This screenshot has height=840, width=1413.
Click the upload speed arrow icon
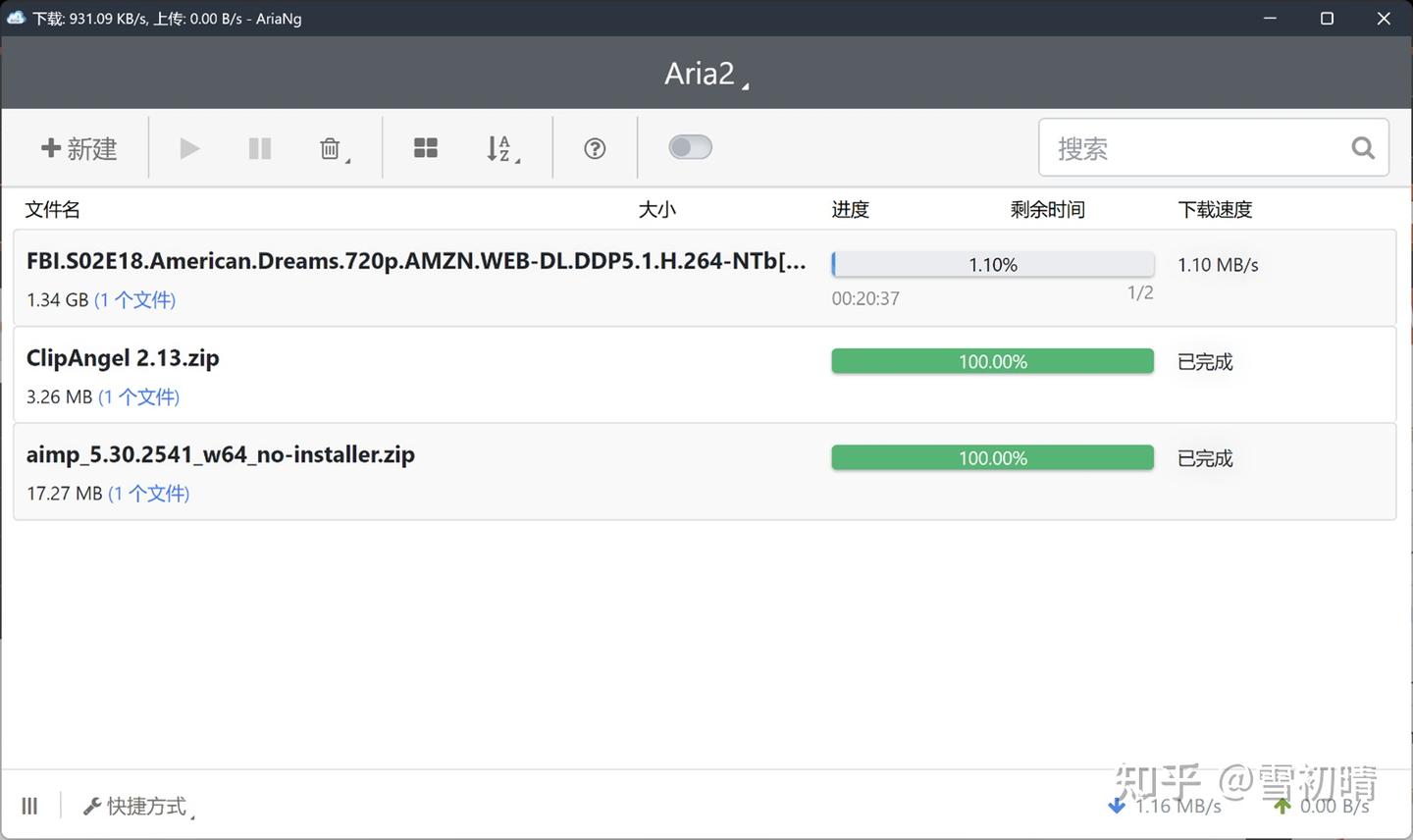1281,806
